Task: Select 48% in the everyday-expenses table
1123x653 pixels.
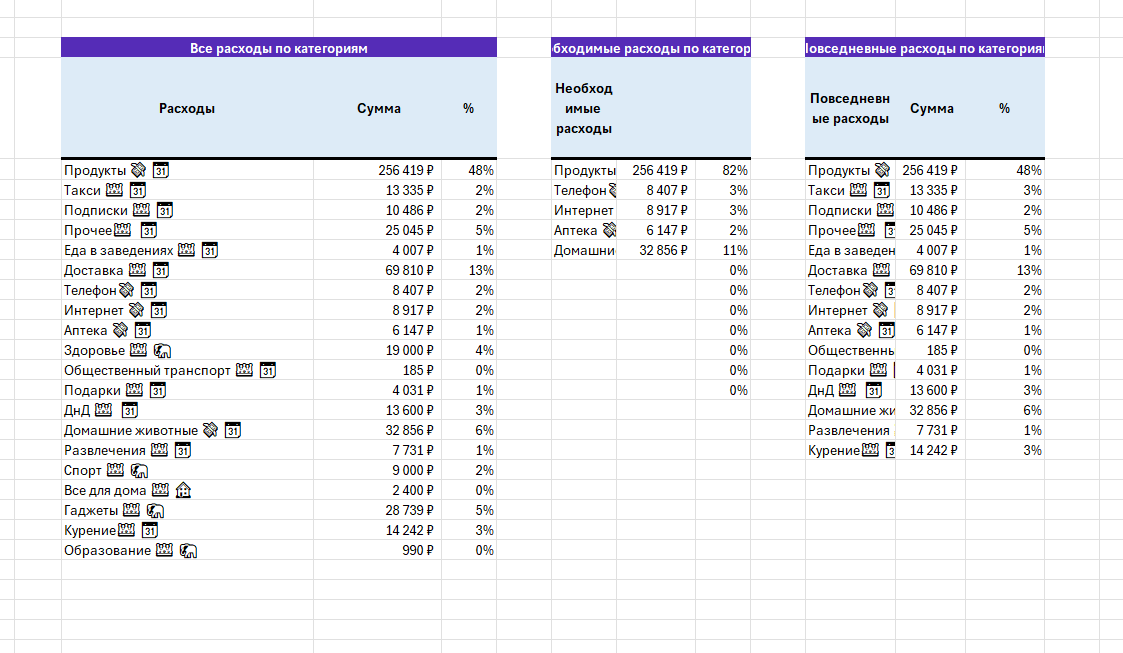Action: click(1003, 170)
